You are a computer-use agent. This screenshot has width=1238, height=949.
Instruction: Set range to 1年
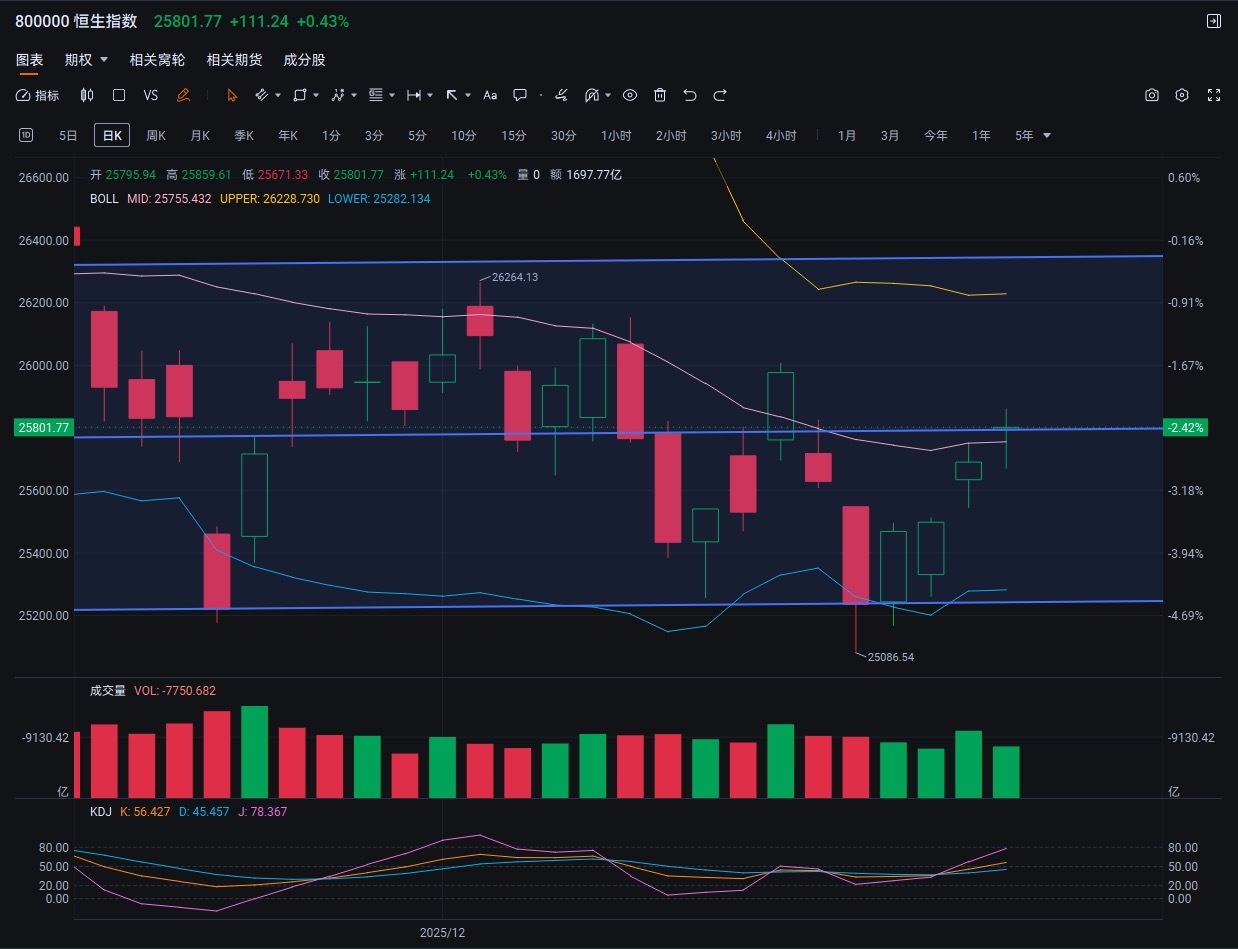pos(982,135)
